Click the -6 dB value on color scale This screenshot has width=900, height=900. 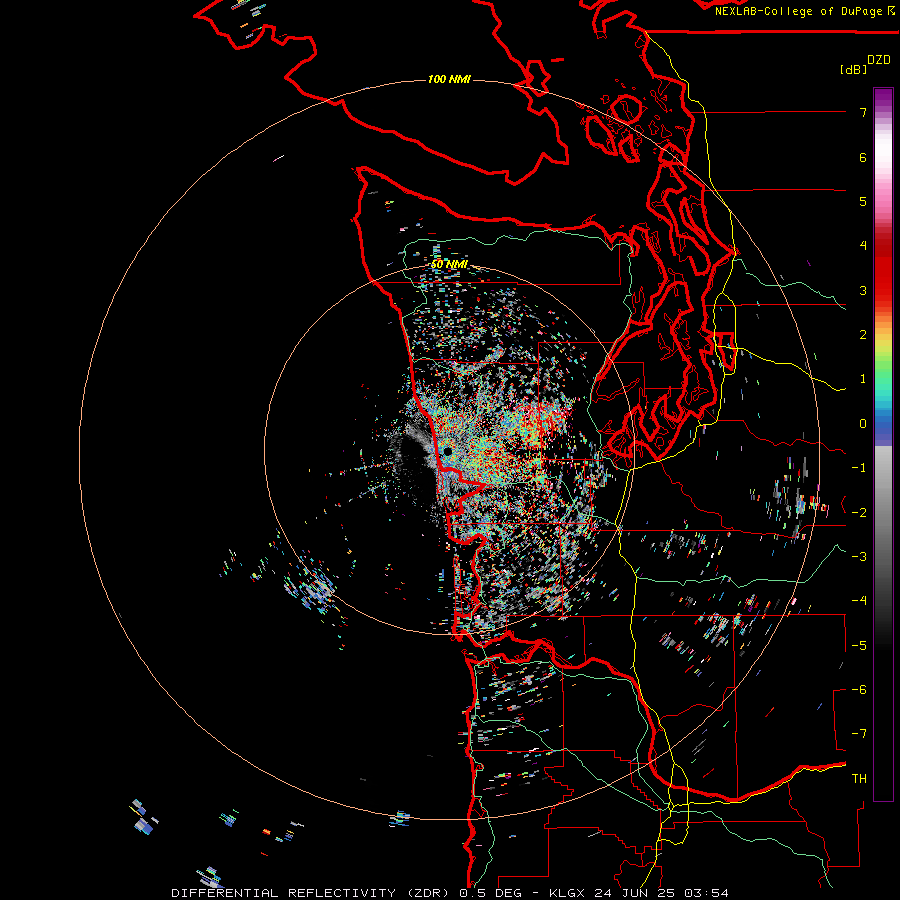tap(859, 689)
